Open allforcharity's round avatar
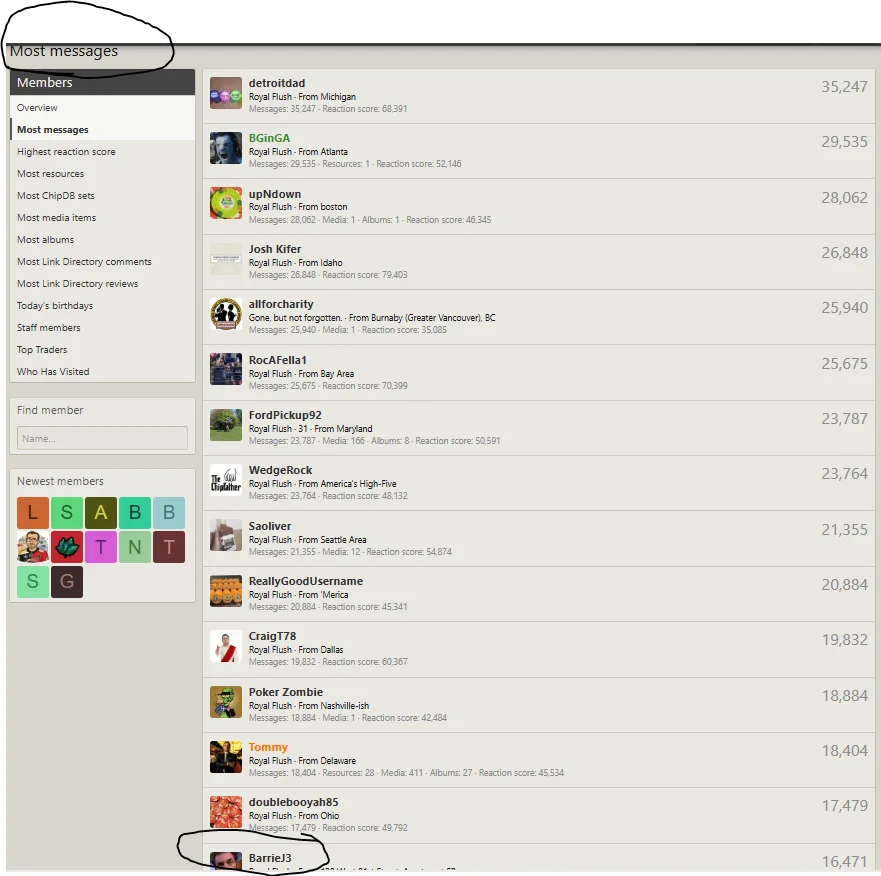The height and width of the screenshot is (876, 881). click(x=226, y=314)
